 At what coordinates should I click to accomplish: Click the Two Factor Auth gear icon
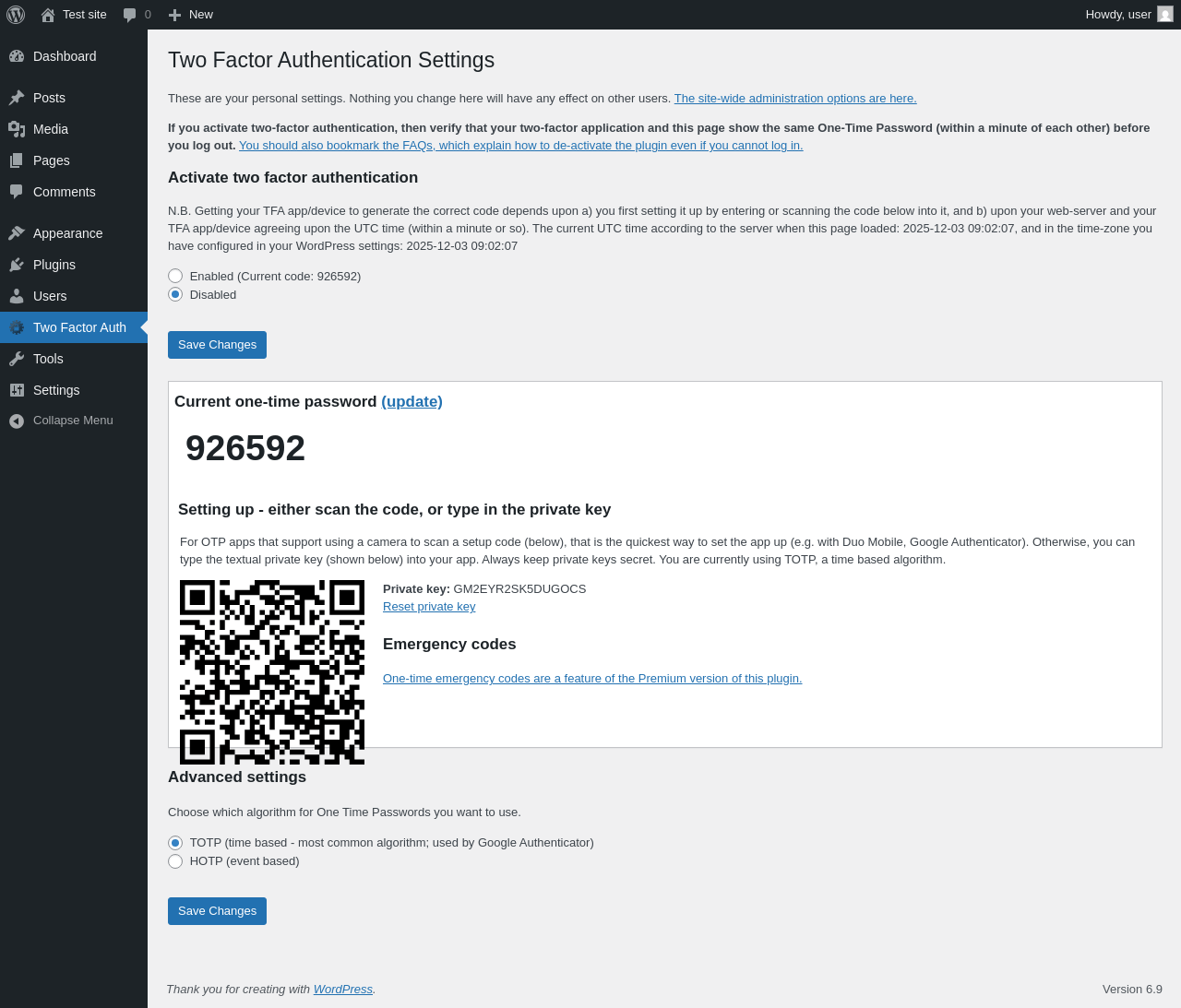click(17, 327)
